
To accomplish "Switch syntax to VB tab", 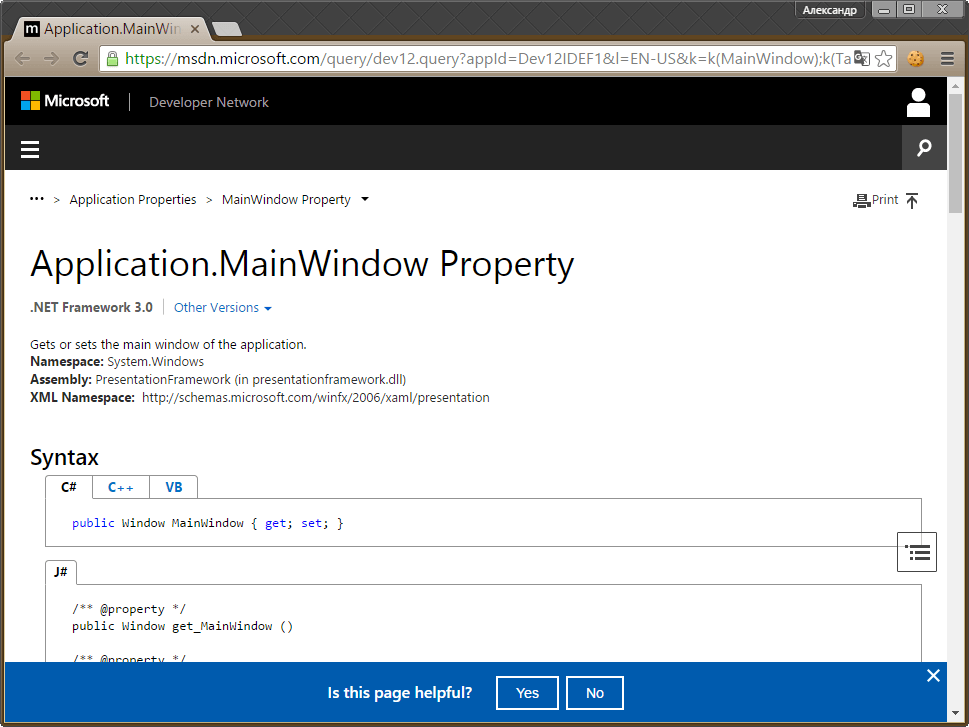I will (174, 487).
